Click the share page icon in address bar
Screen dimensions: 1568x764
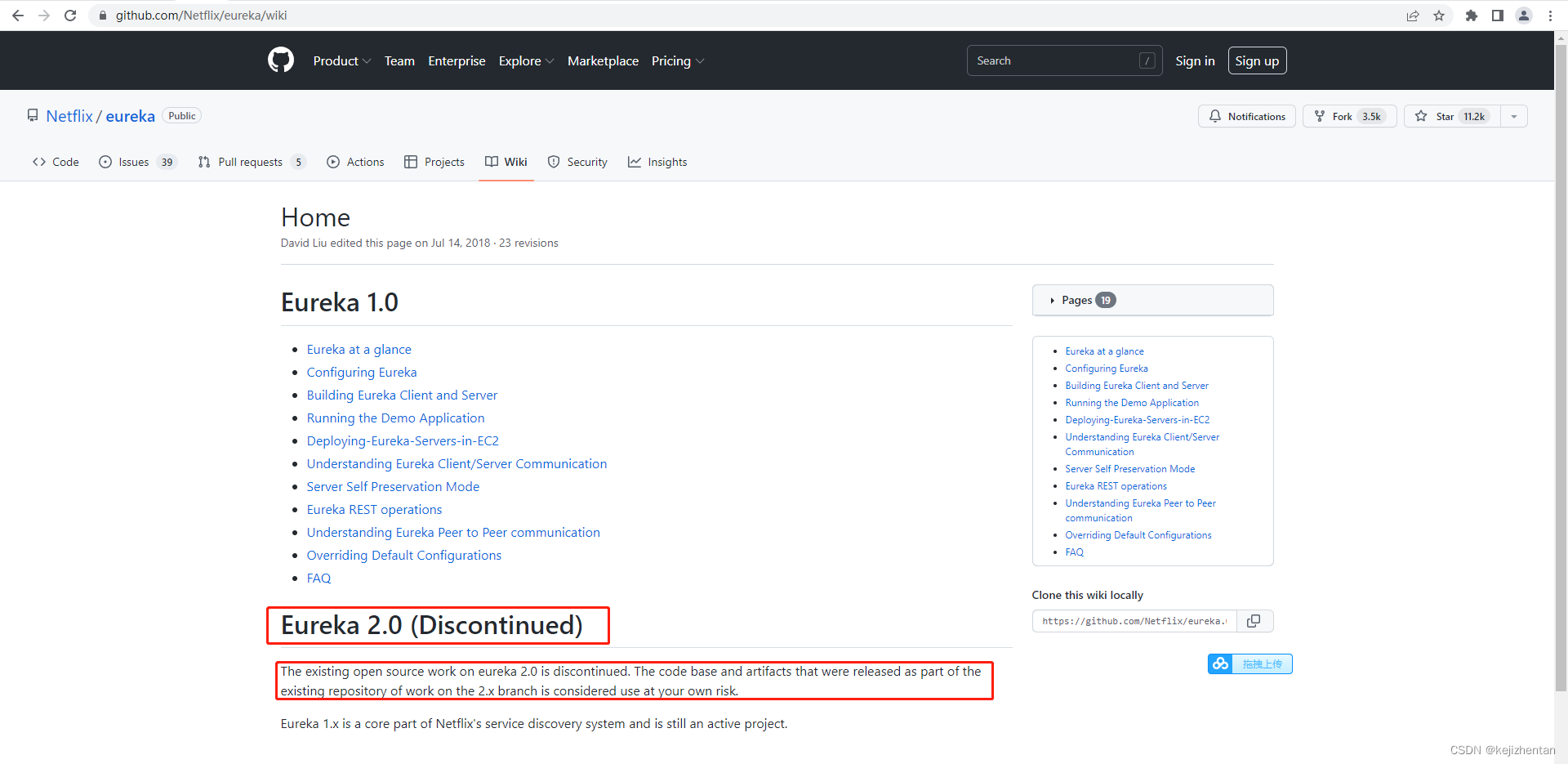click(1413, 16)
